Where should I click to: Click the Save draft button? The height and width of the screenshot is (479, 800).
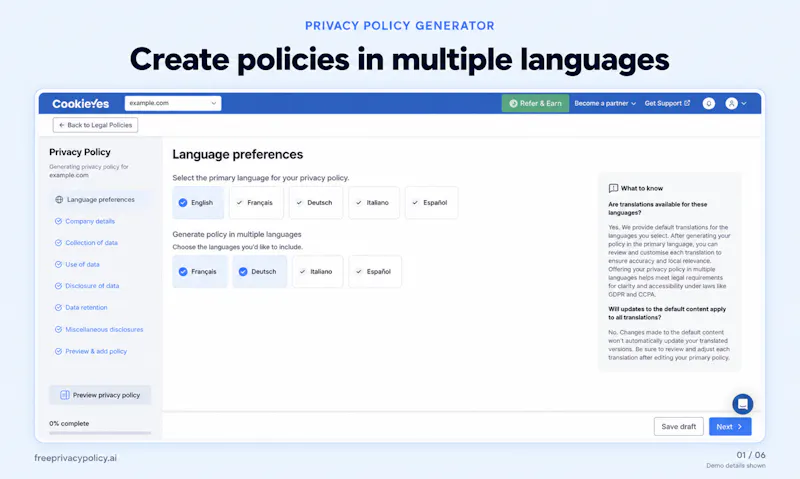(679, 426)
